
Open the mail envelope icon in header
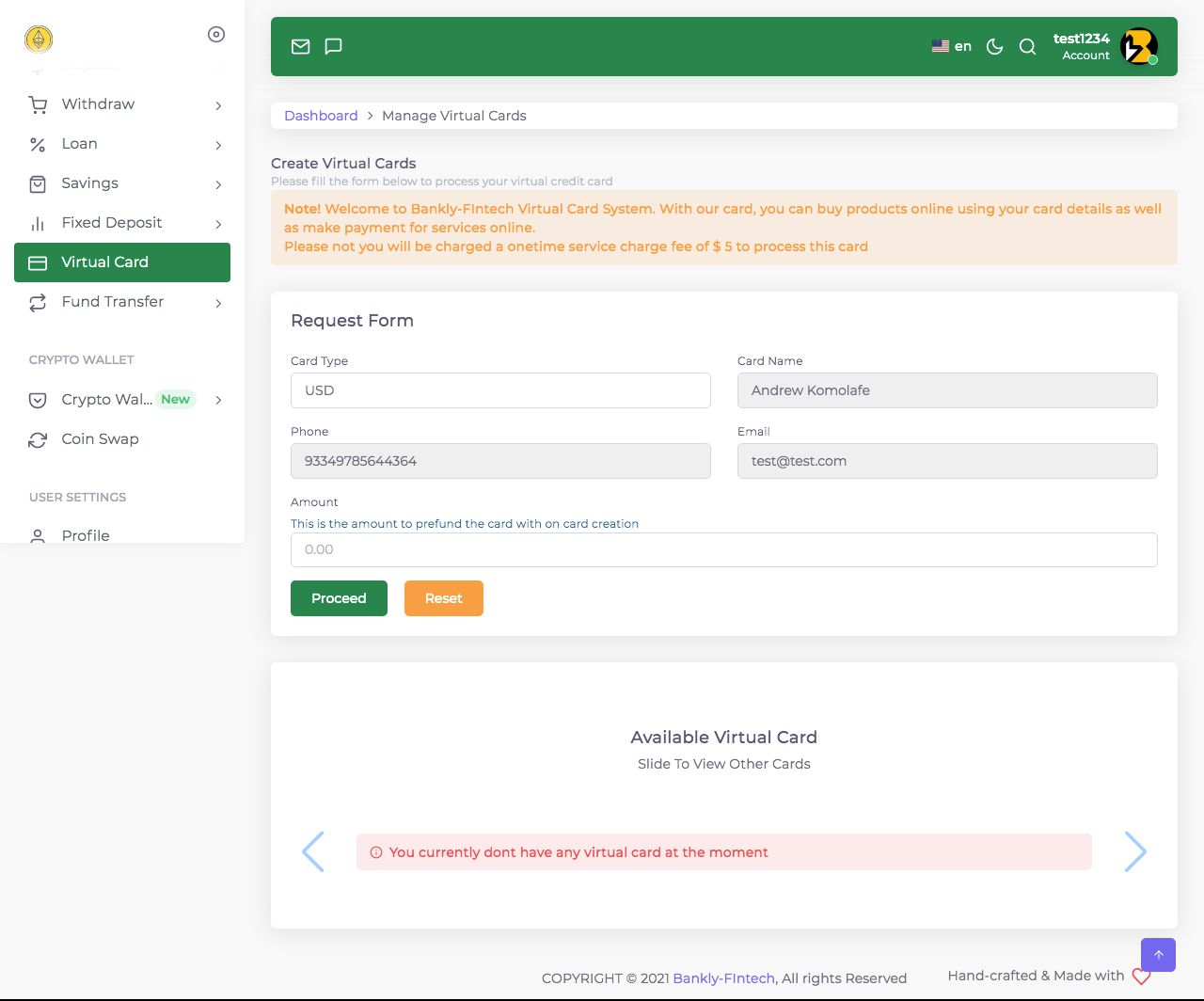[300, 47]
